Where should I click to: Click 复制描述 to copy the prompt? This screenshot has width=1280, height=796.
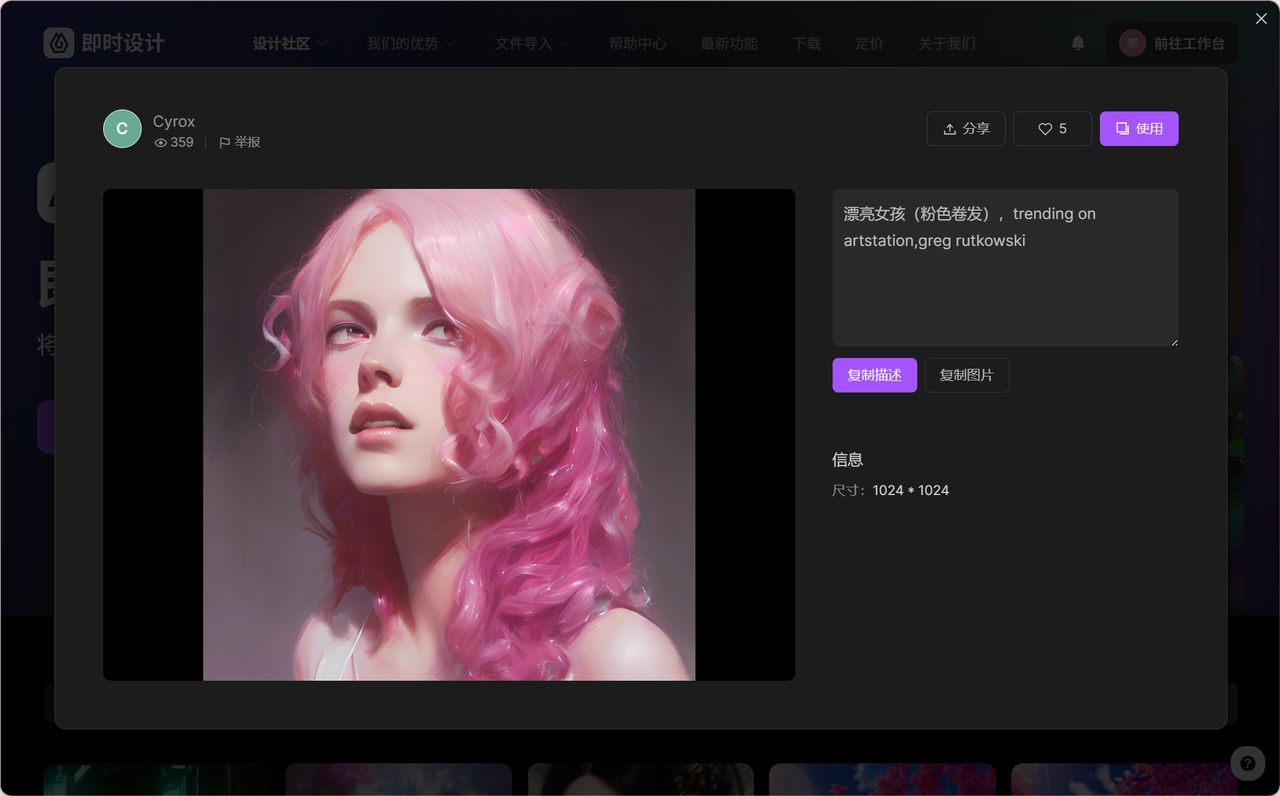pyautogui.click(x=874, y=375)
